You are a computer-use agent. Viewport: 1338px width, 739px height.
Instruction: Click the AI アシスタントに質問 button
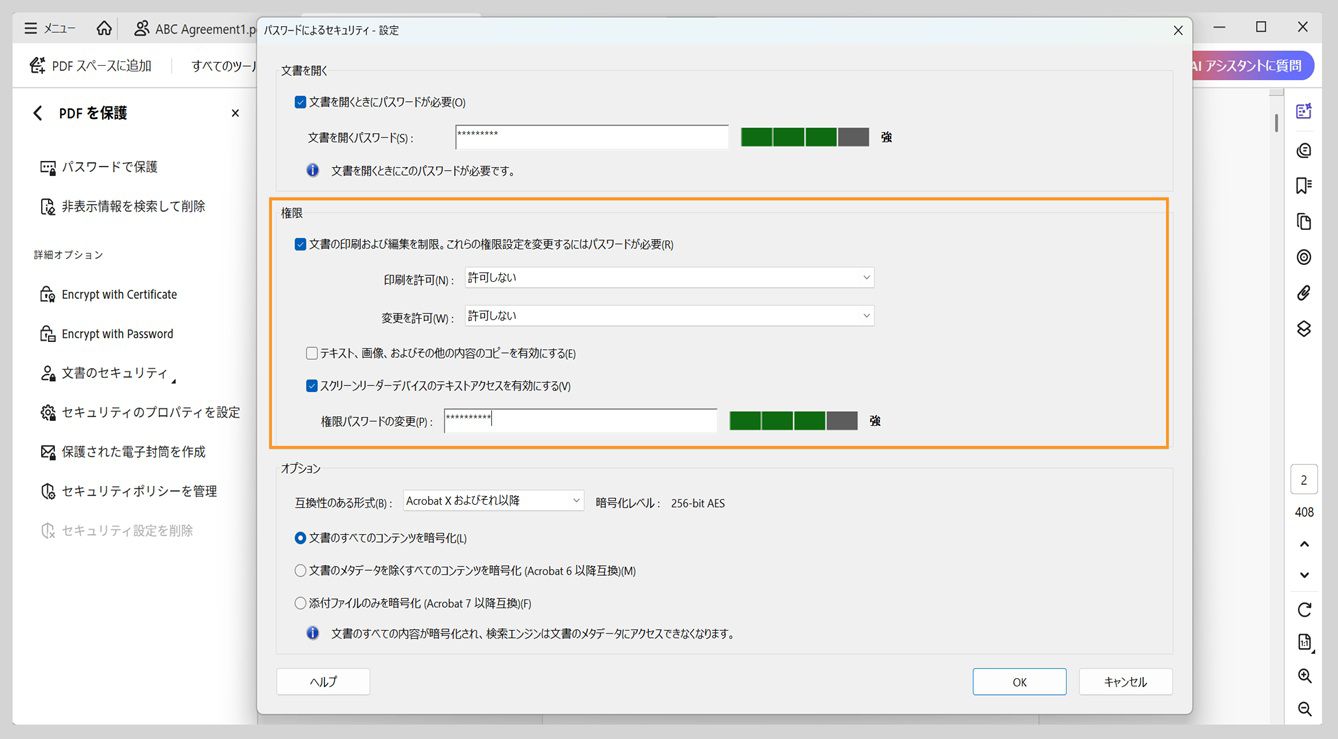pos(1252,66)
